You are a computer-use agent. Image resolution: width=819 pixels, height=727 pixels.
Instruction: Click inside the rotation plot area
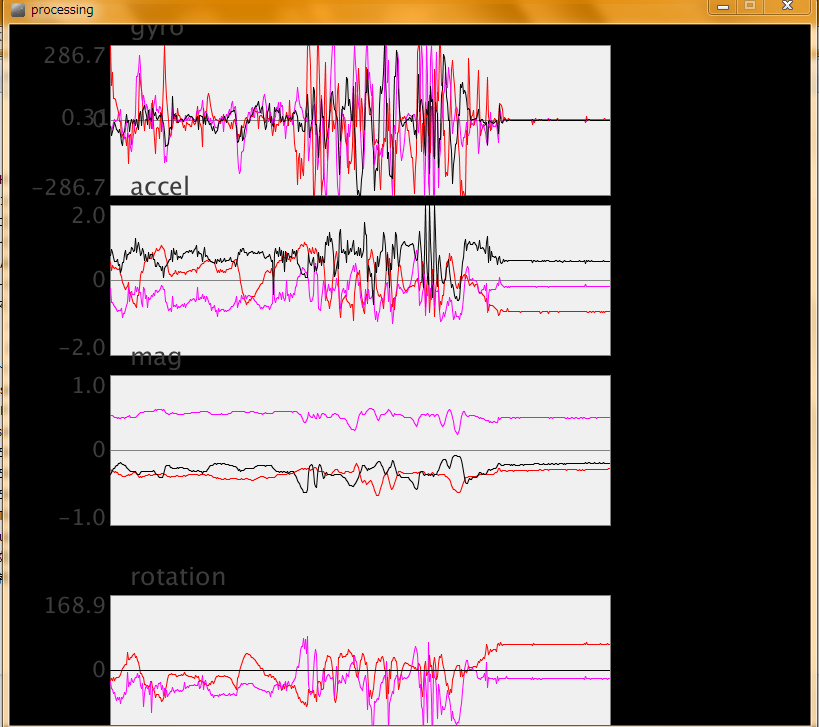click(360, 660)
